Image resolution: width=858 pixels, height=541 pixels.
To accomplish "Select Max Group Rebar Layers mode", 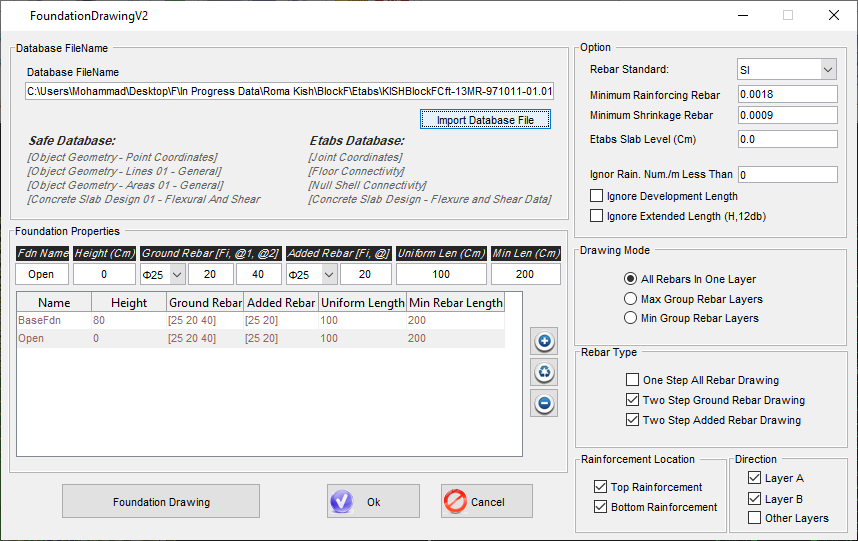I will 630,299.
